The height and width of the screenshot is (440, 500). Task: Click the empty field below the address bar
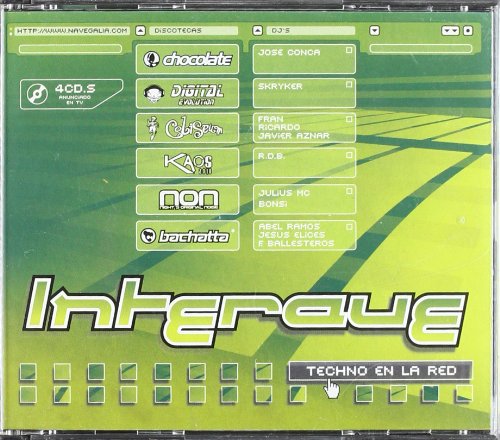click(70, 49)
